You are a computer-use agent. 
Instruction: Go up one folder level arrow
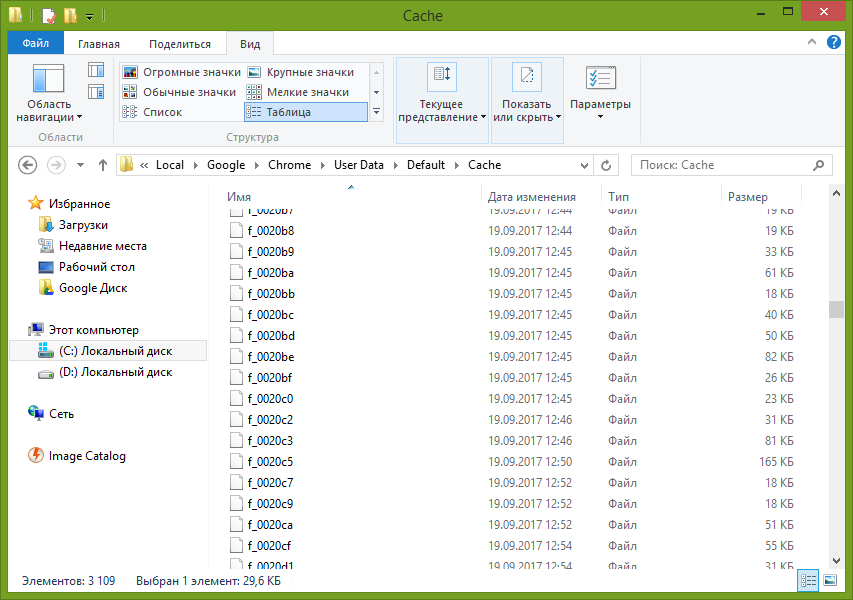103,165
